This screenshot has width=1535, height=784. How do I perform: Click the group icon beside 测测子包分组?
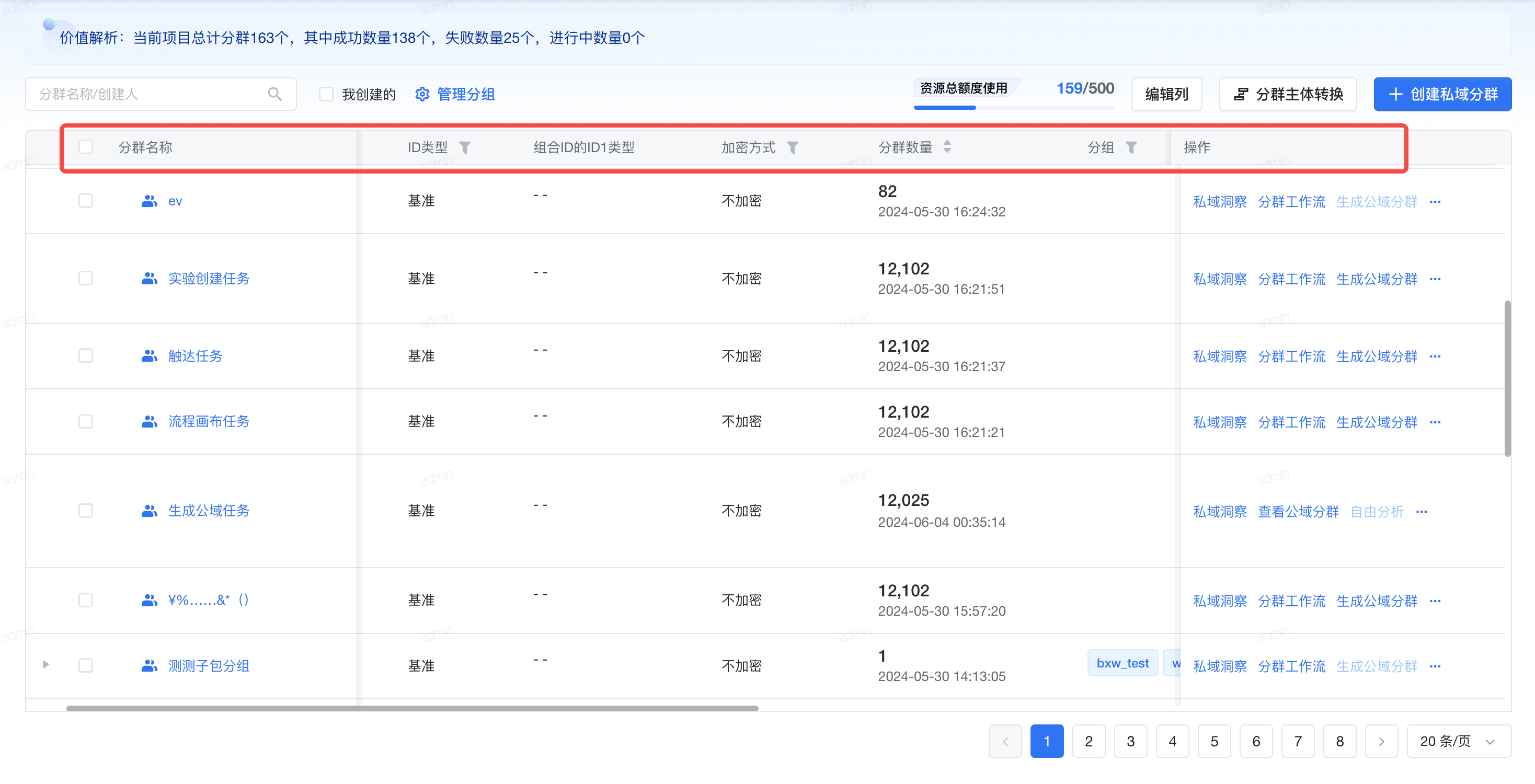tap(150, 666)
